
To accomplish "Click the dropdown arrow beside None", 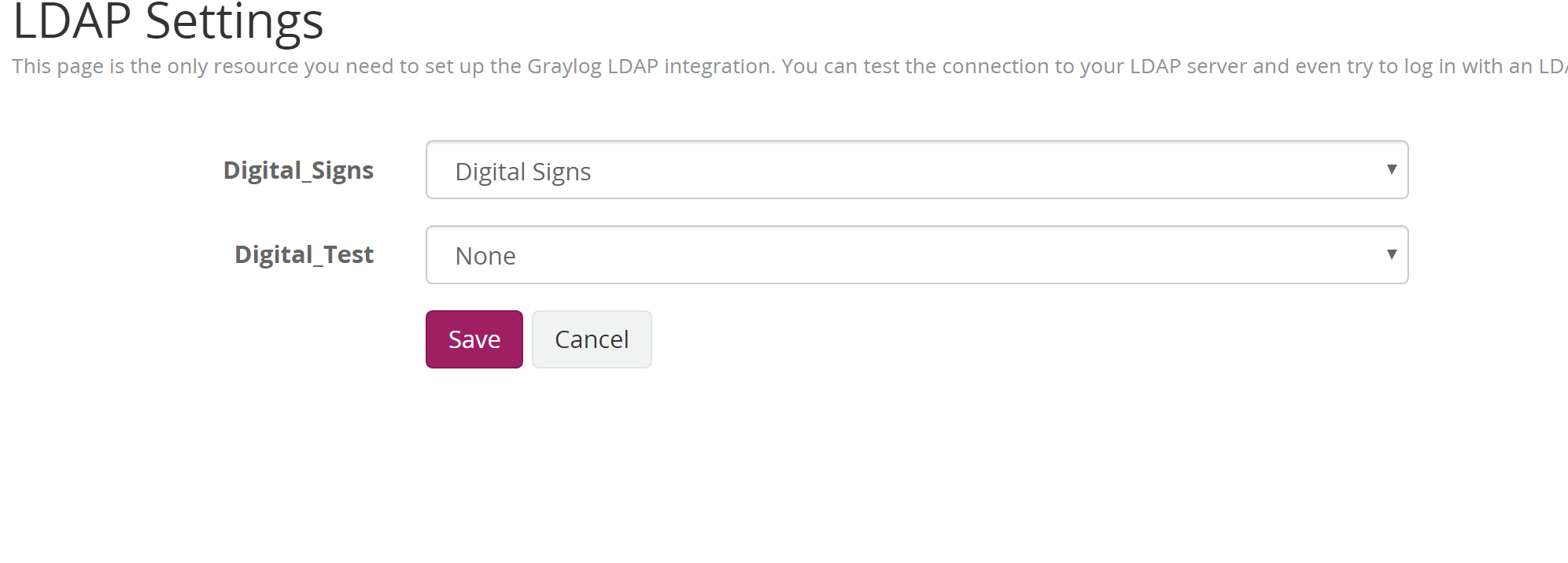I will point(1391,254).
